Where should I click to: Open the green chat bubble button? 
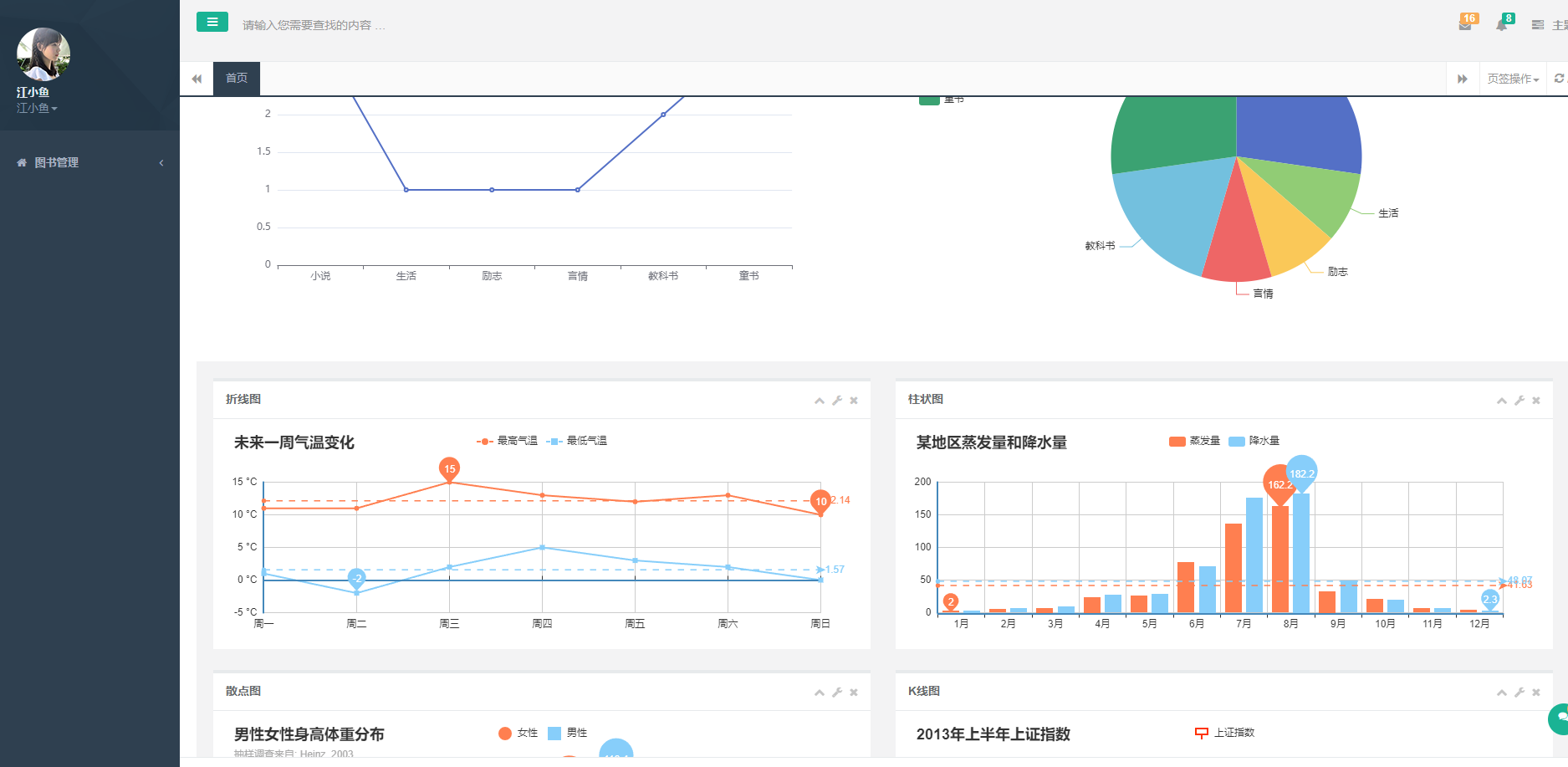pyautogui.click(x=1559, y=718)
